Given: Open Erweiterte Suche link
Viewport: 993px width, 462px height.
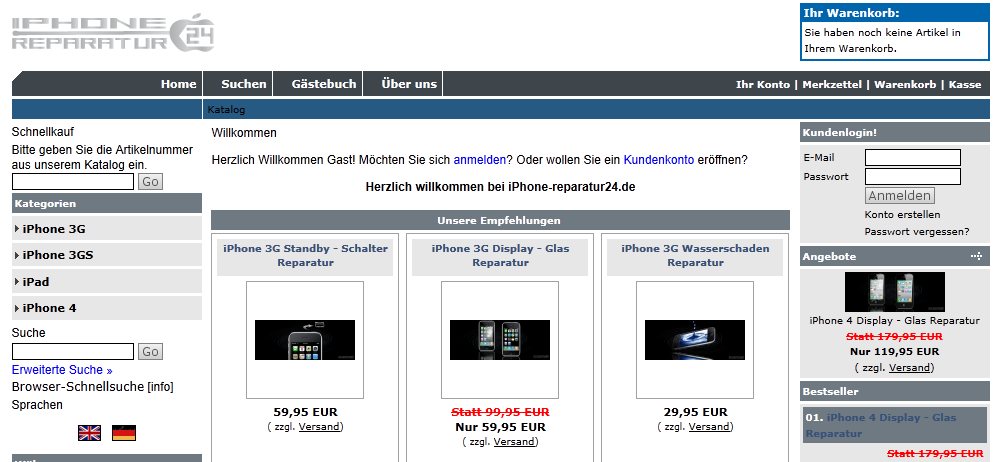Looking at the screenshot, I should [x=62, y=370].
